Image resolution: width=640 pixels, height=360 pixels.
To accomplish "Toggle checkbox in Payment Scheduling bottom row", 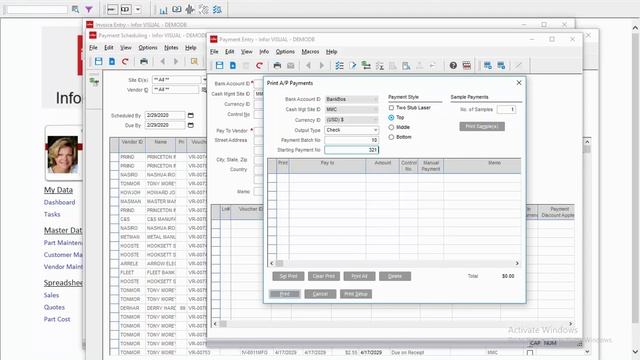I will point(530,353).
